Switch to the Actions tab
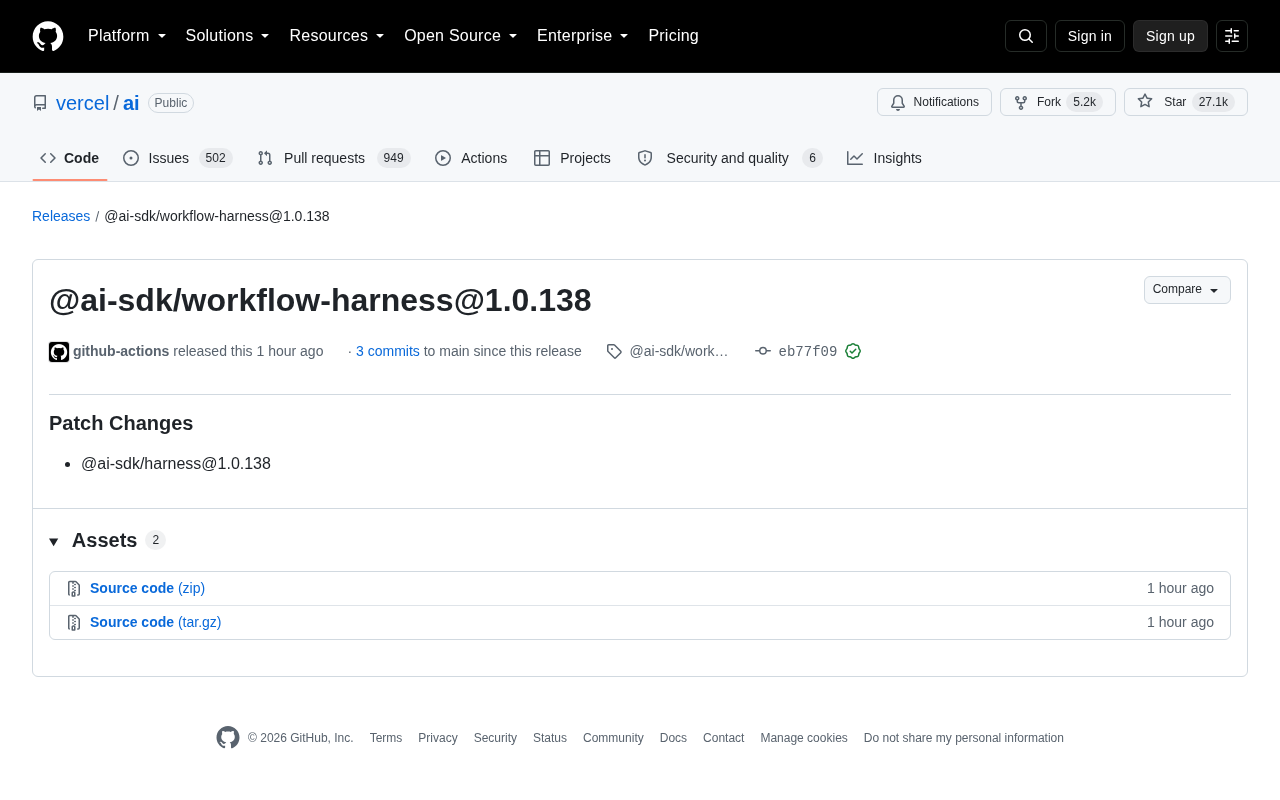The image size is (1280, 800). tap(471, 158)
